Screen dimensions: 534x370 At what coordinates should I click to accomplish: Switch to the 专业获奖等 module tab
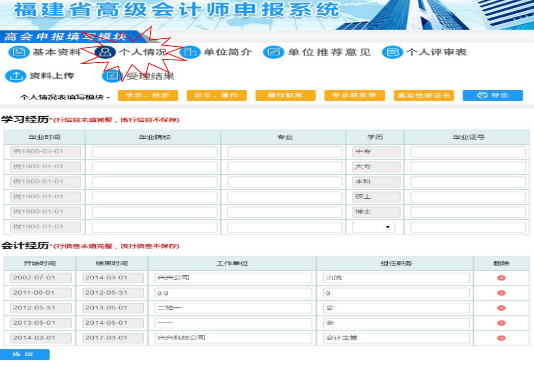(x=355, y=95)
